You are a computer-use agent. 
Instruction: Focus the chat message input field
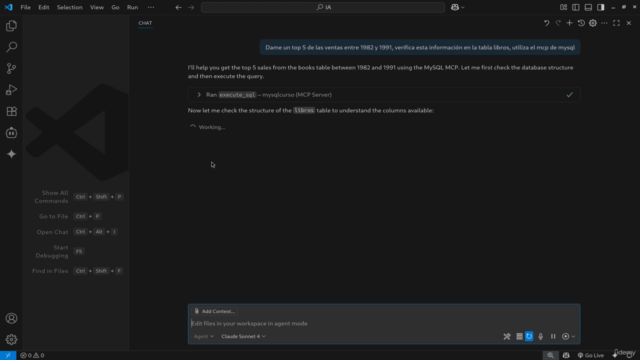pos(384,324)
